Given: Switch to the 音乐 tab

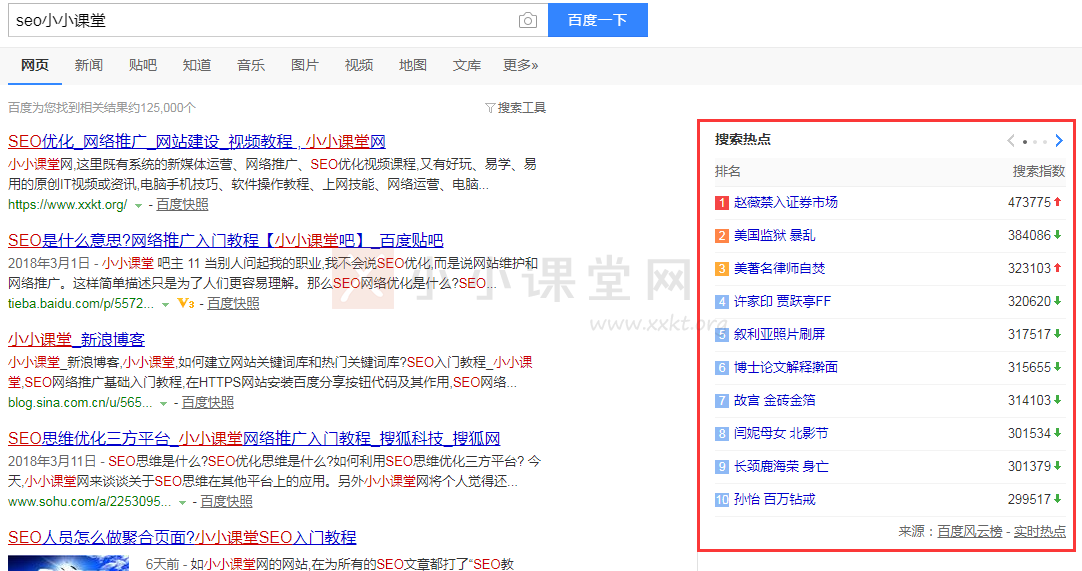Looking at the screenshot, I should point(250,65).
